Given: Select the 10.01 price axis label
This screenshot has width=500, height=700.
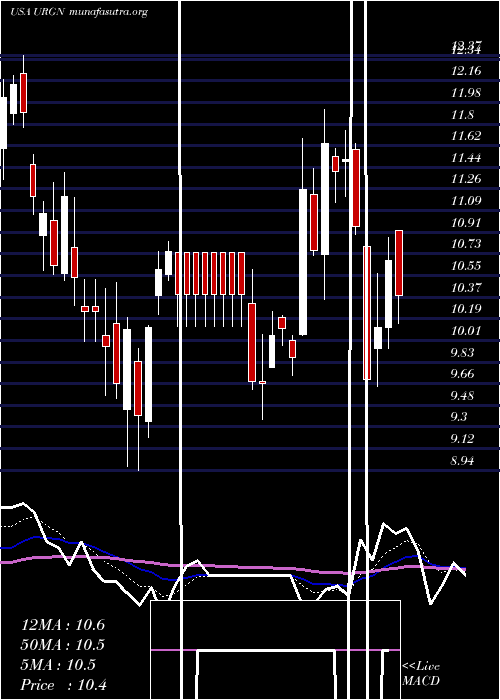Looking at the screenshot, I should click(x=466, y=331).
